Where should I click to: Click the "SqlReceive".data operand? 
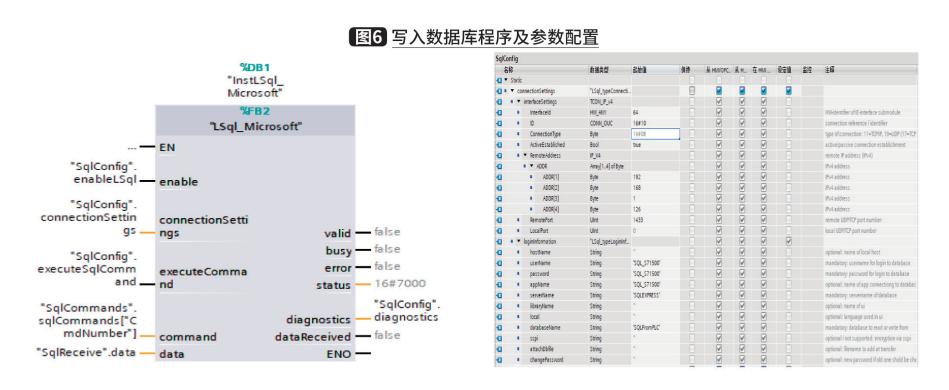[x=86, y=352]
